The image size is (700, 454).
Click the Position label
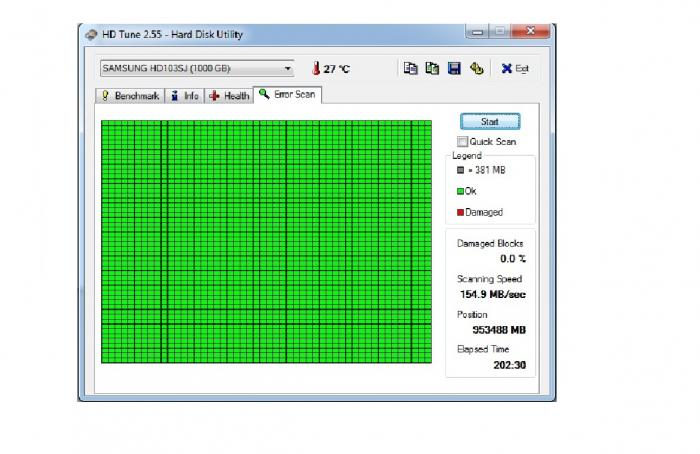tap(472, 315)
